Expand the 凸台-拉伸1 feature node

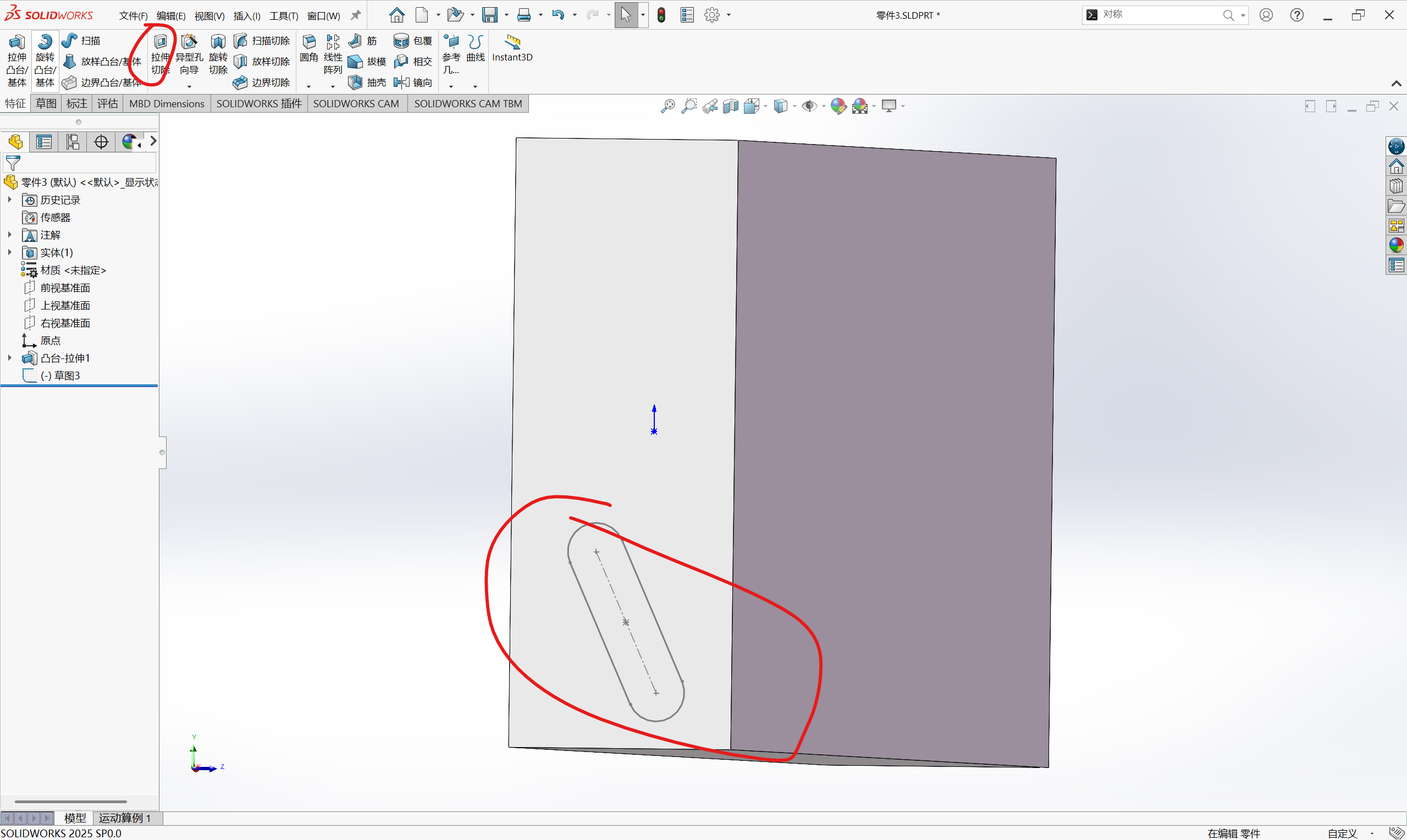[x=9, y=358]
